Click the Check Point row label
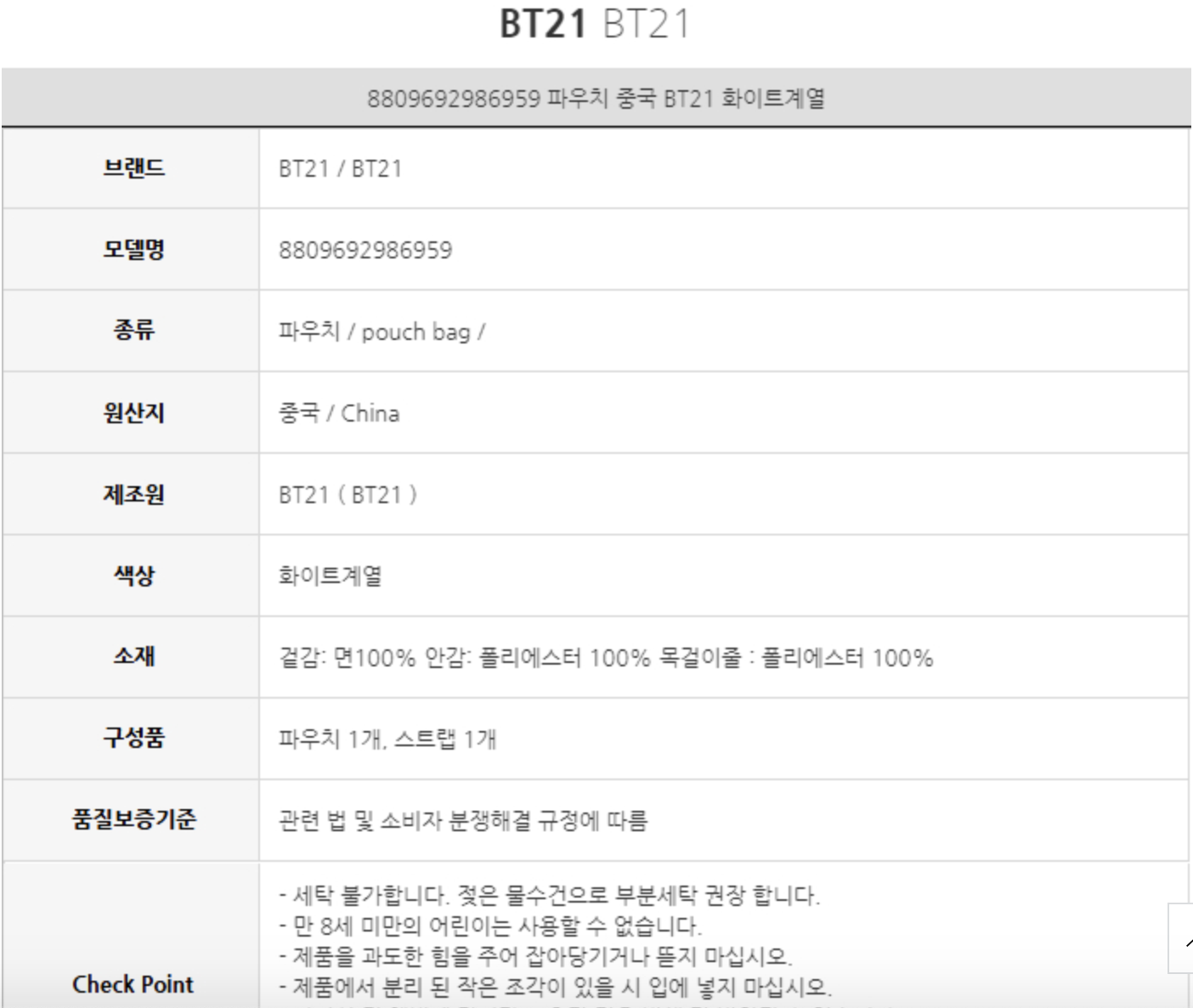This screenshot has width=1193, height=1008. coord(133,984)
